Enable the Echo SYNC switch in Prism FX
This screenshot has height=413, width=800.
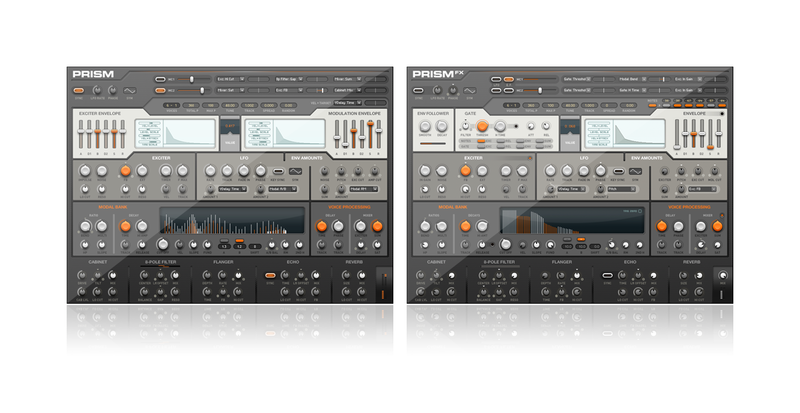pyautogui.click(x=607, y=276)
